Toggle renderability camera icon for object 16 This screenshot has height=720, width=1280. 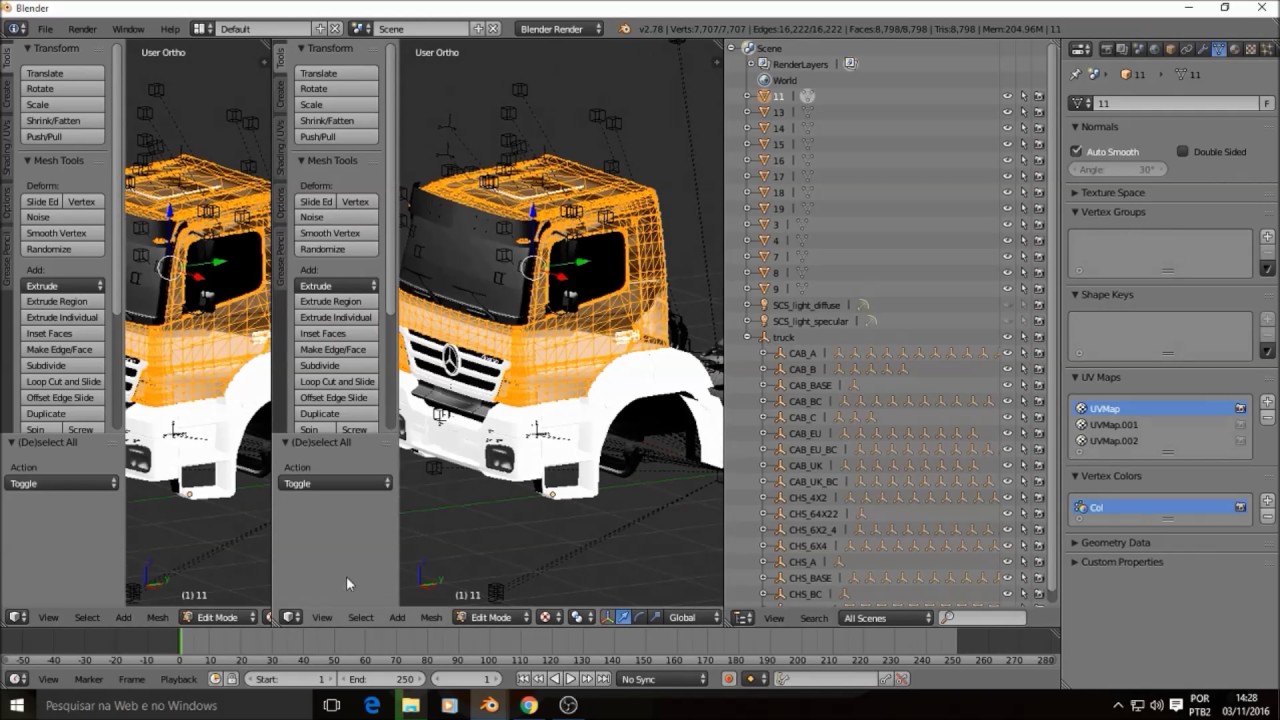[x=1039, y=160]
